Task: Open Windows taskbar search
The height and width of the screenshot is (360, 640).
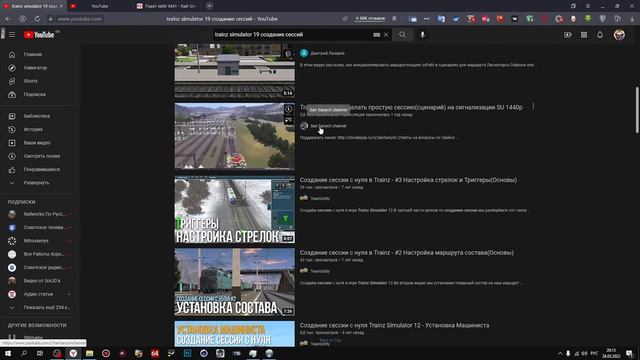Action: point(24,353)
